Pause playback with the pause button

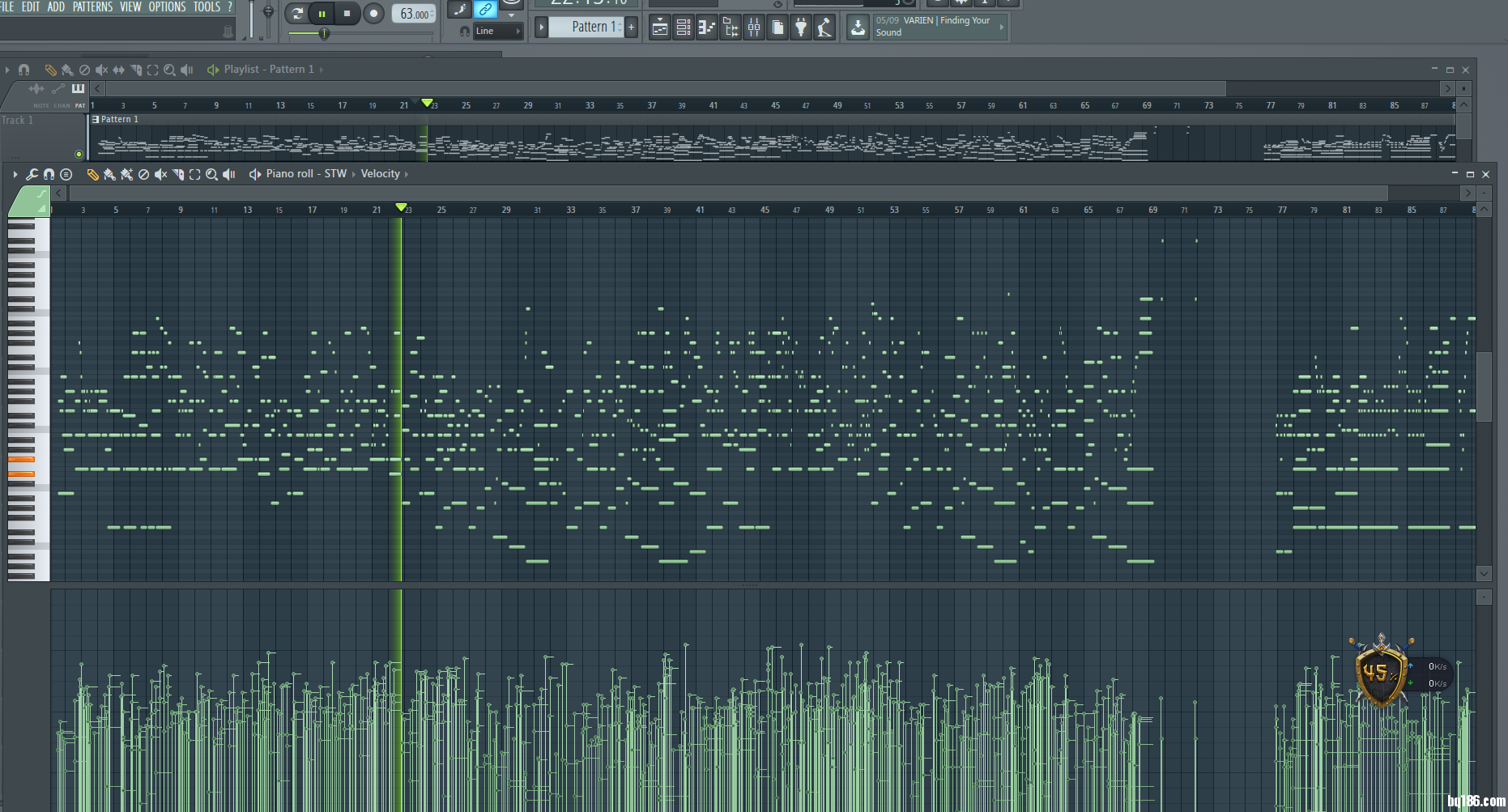pos(322,13)
